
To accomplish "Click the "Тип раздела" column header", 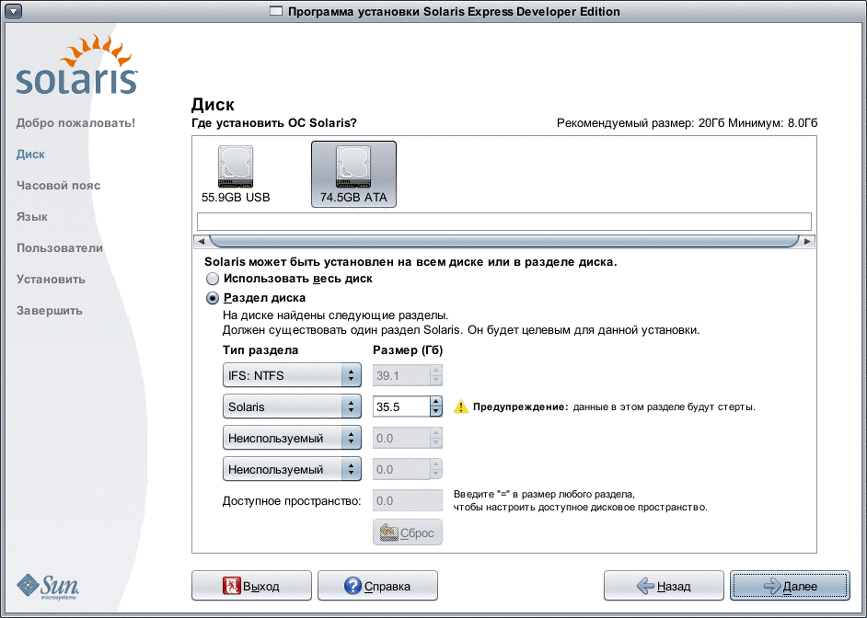I will [x=260, y=350].
